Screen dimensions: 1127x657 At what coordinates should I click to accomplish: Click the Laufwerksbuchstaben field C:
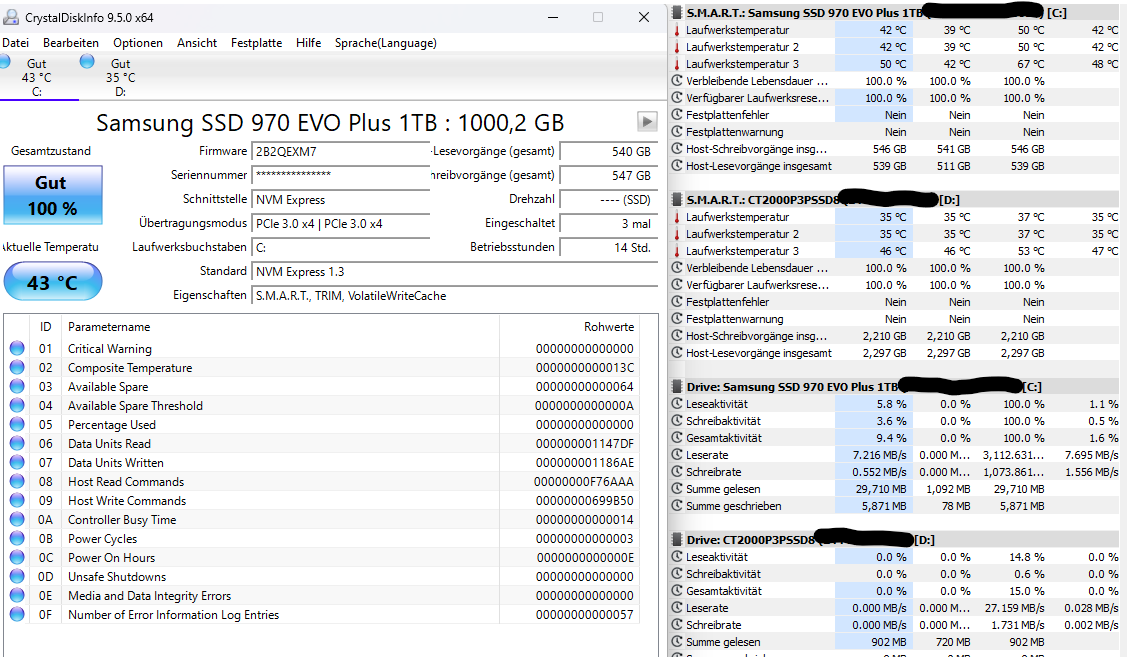(x=341, y=247)
